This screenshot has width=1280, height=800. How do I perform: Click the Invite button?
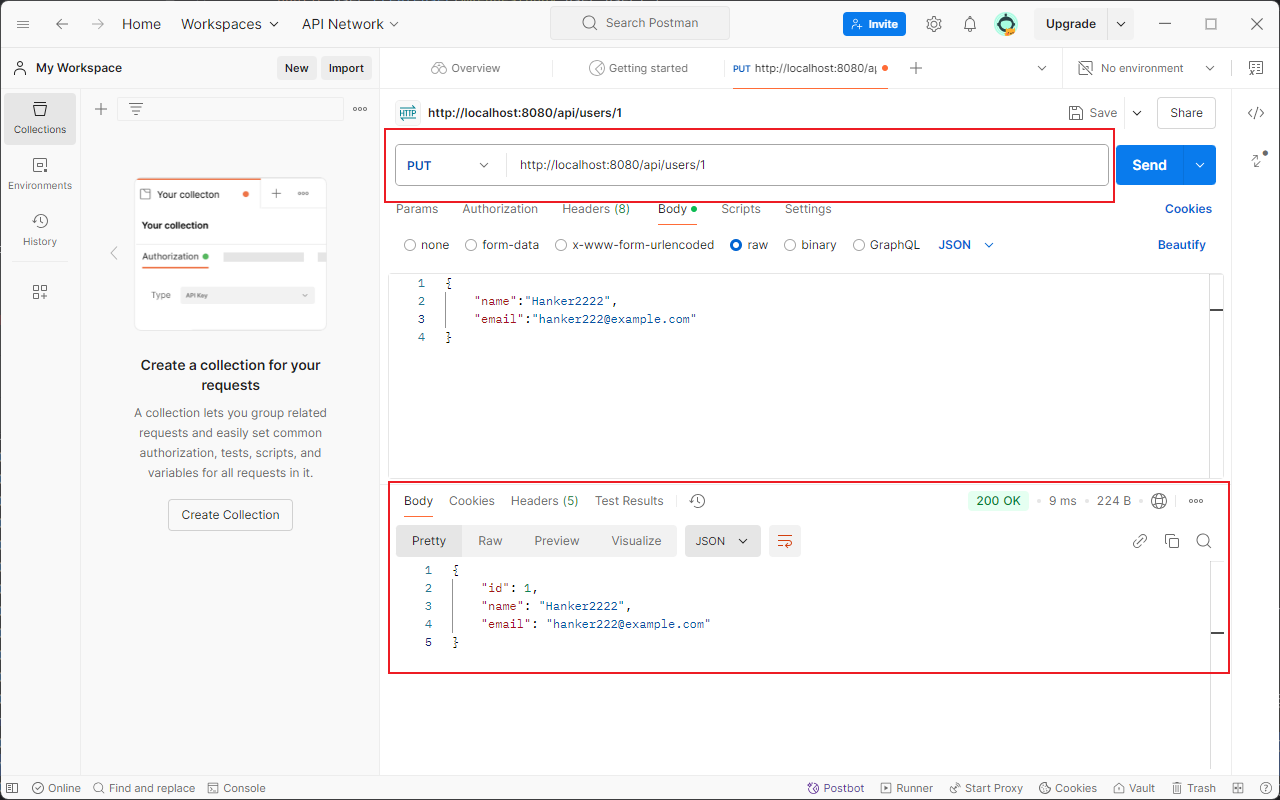(x=874, y=24)
